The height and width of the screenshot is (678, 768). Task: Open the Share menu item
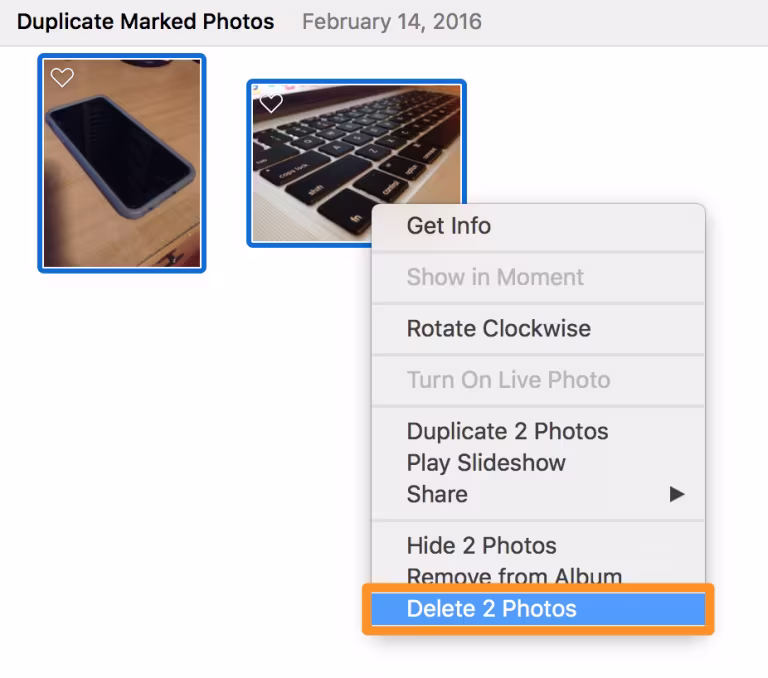(437, 494)
